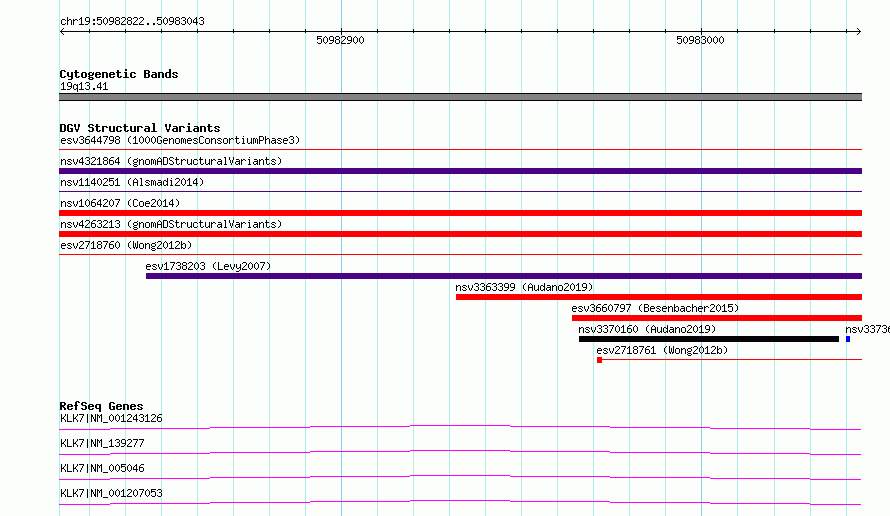The height and width of the screenshot is (516, 890).
Task: Click the small red square of esv2718761
Action: pyautogui.click(x=599, y=360)
